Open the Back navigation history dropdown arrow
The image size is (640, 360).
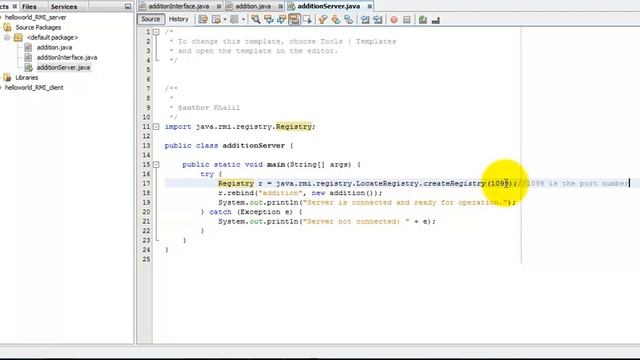[225, 20]
